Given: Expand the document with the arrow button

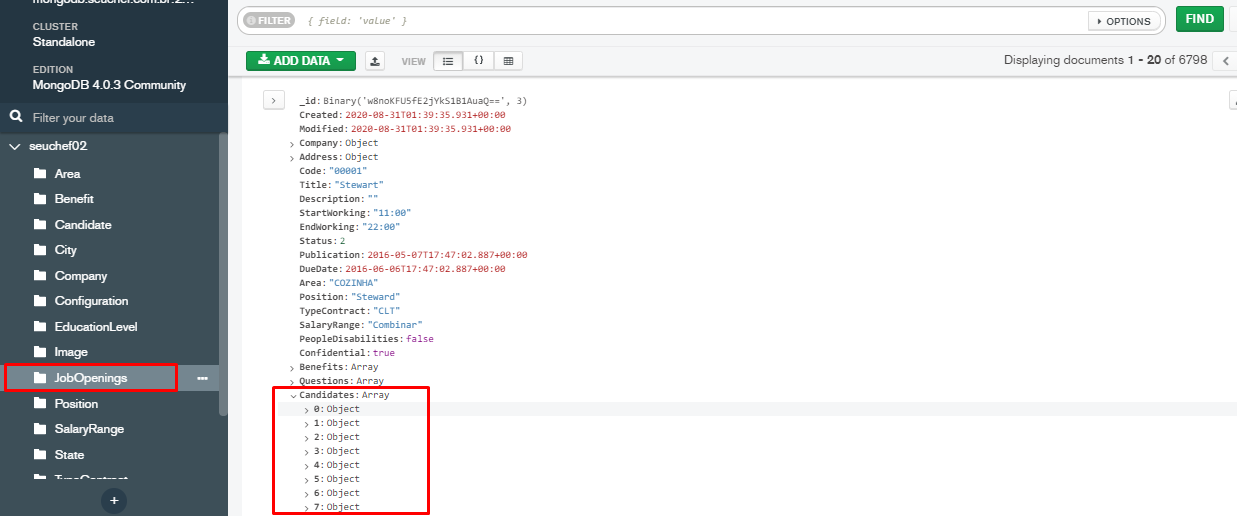Looking at the screenshot, I should tap(273, 100).
